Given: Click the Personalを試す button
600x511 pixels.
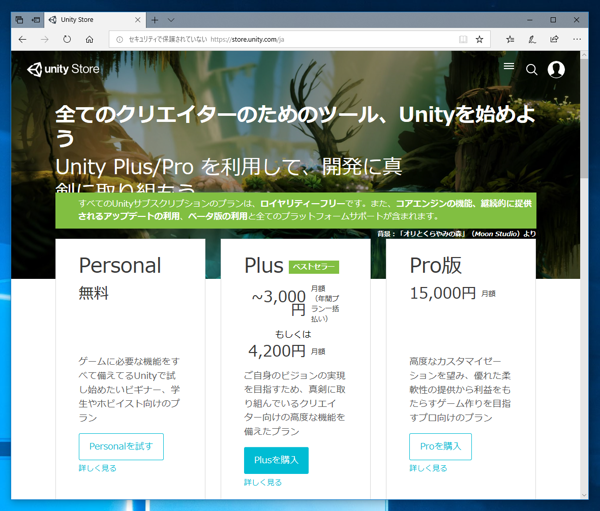Looking at the screenshot, I should coord(121,446).
